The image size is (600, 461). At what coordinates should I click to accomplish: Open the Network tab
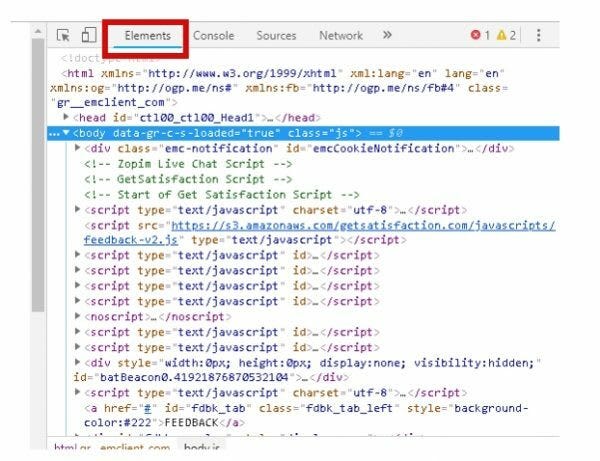point(341,36)
